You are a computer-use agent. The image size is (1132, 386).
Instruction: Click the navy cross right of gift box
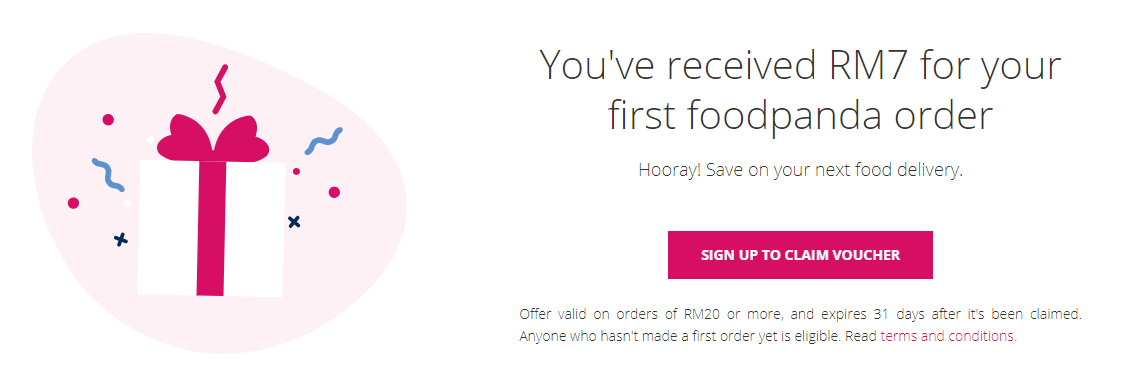click(x=294, y=221)
